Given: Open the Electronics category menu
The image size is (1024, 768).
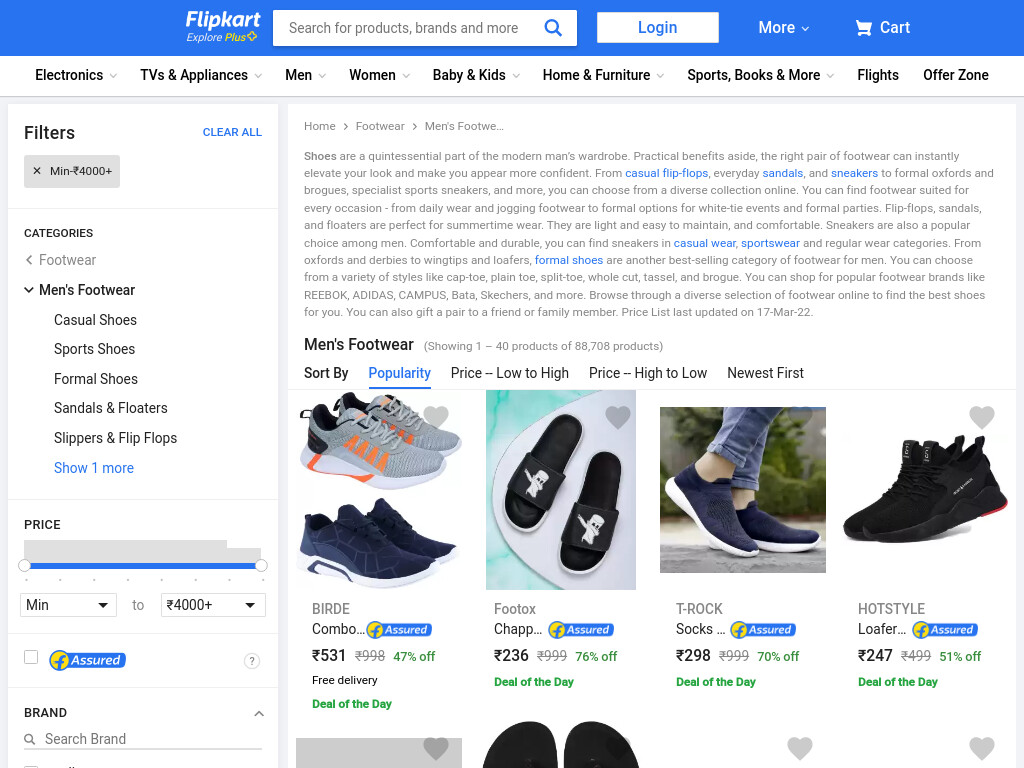Looking at the screenshot, I should [76, 75].
